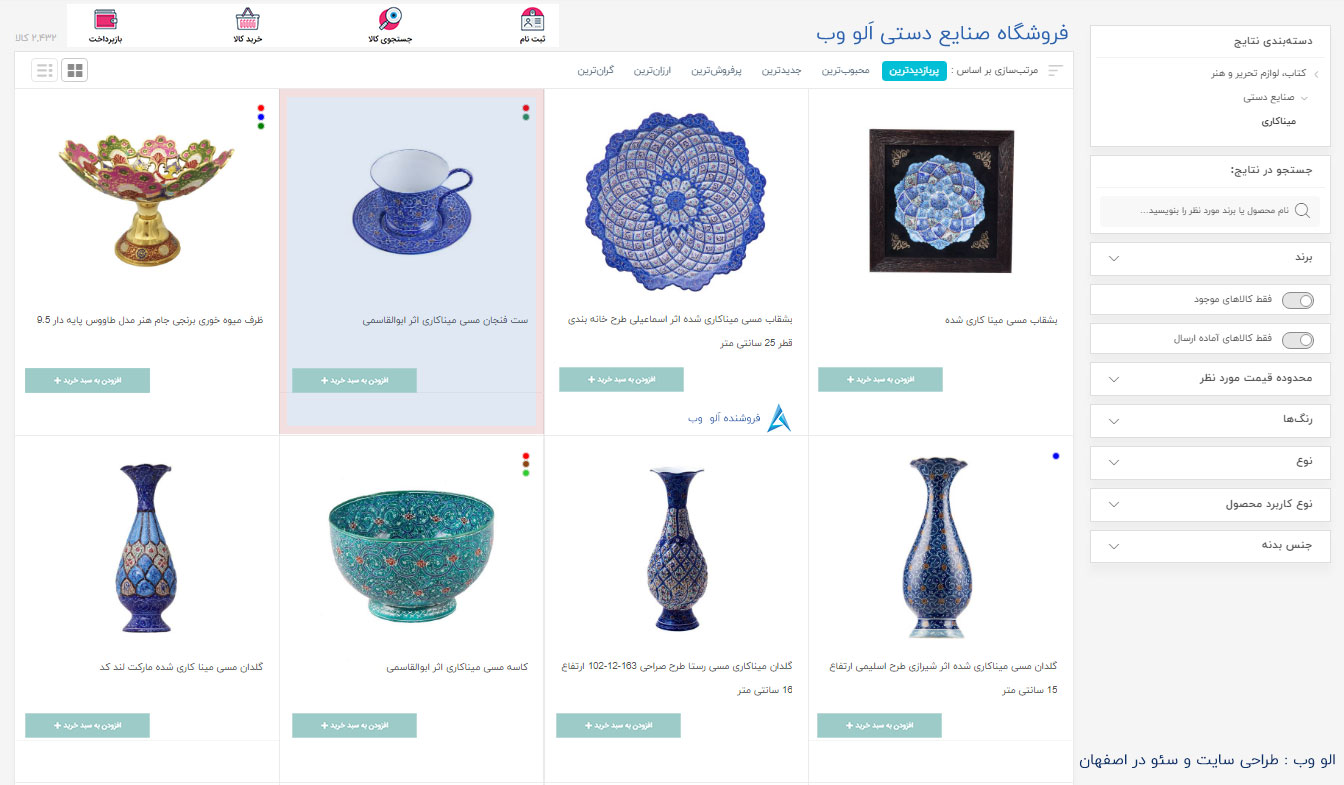The image size is (1344, 785).
Task: Toggle فقط کالاهای موجود switch
Action: [1298, 300]
